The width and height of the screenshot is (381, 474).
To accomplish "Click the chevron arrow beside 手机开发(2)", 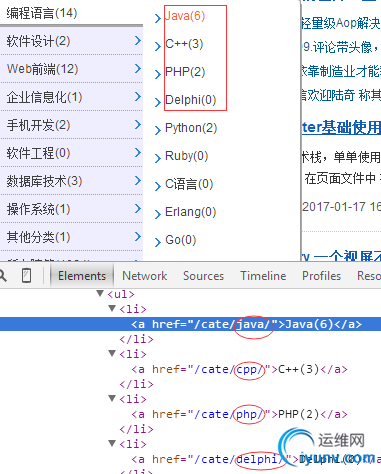I will [x=138, y=125].
